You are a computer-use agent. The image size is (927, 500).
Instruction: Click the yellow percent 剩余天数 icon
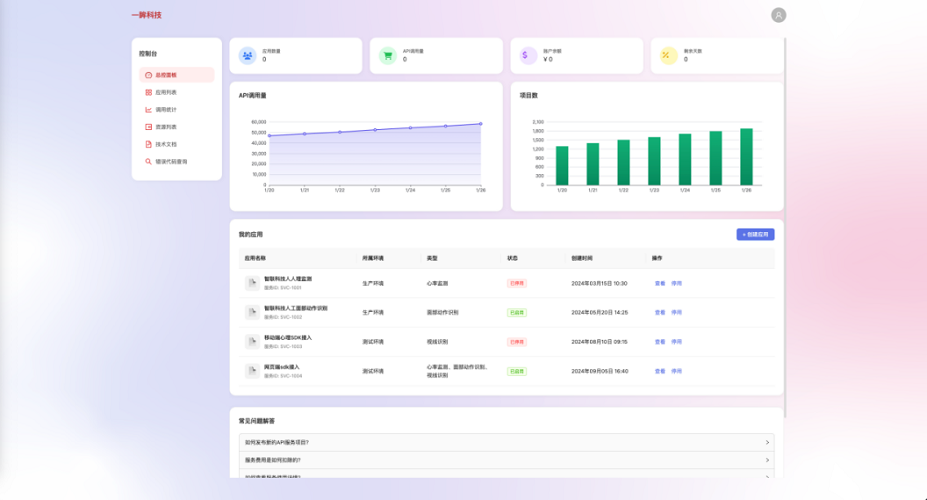click(x=667, y=56)
